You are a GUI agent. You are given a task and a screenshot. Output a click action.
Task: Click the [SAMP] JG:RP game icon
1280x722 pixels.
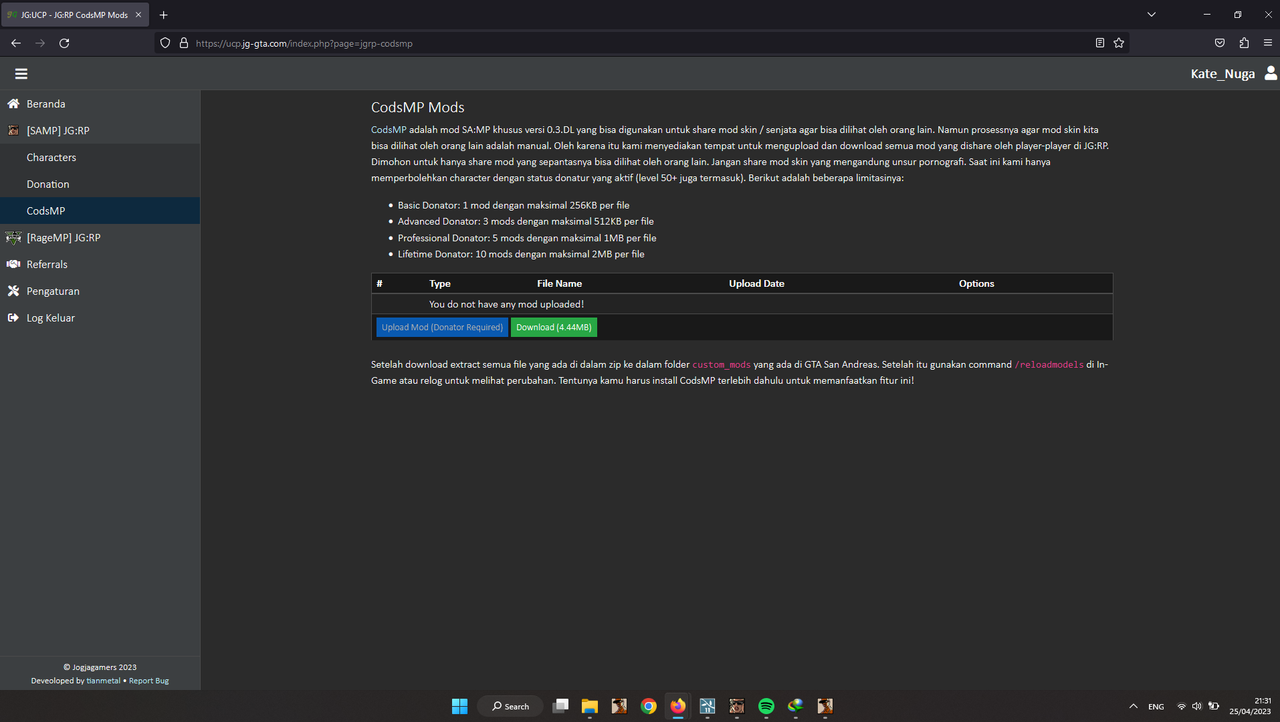[13, 131]
